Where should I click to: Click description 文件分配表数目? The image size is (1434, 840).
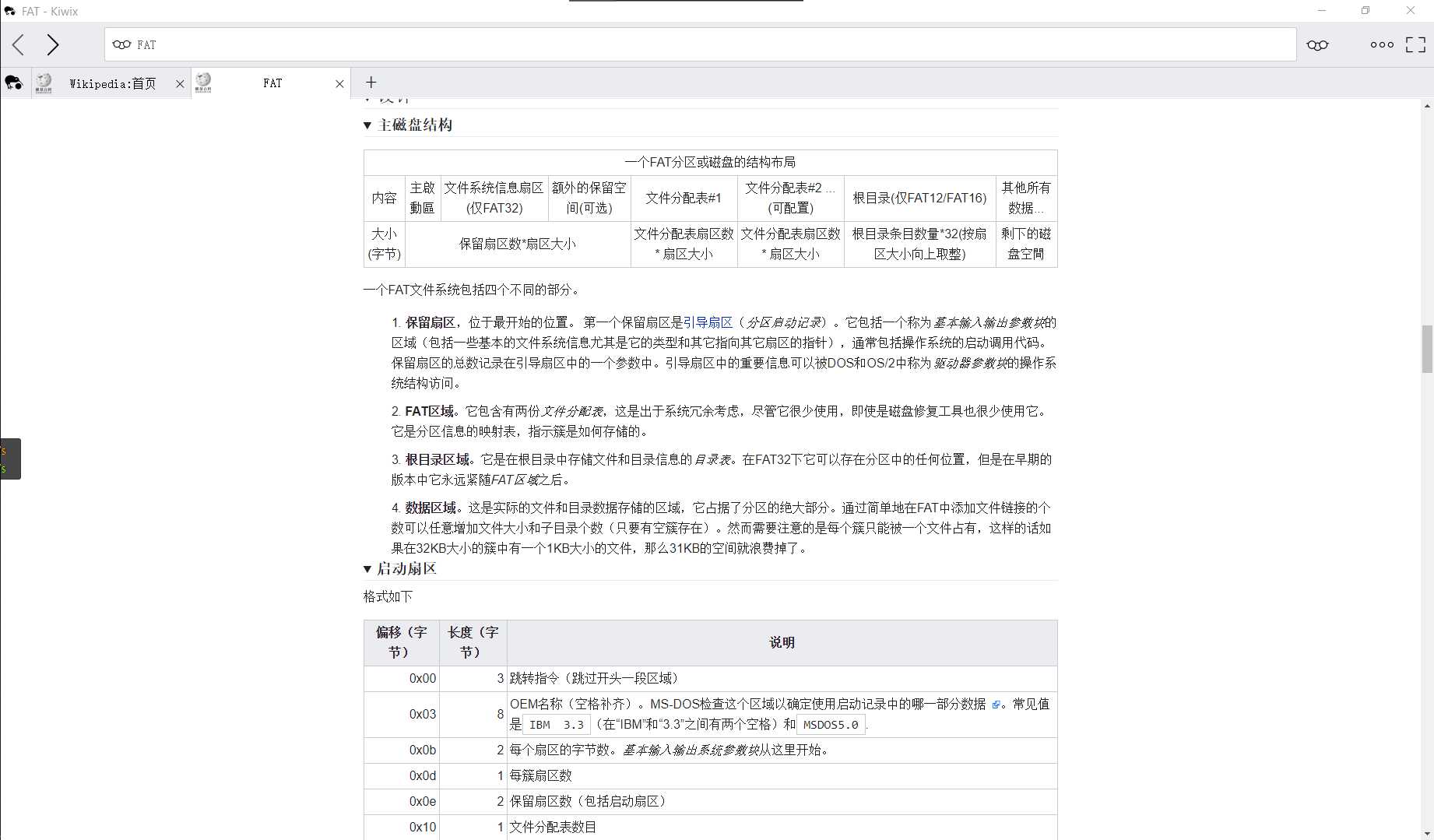(x=553, y=828)
